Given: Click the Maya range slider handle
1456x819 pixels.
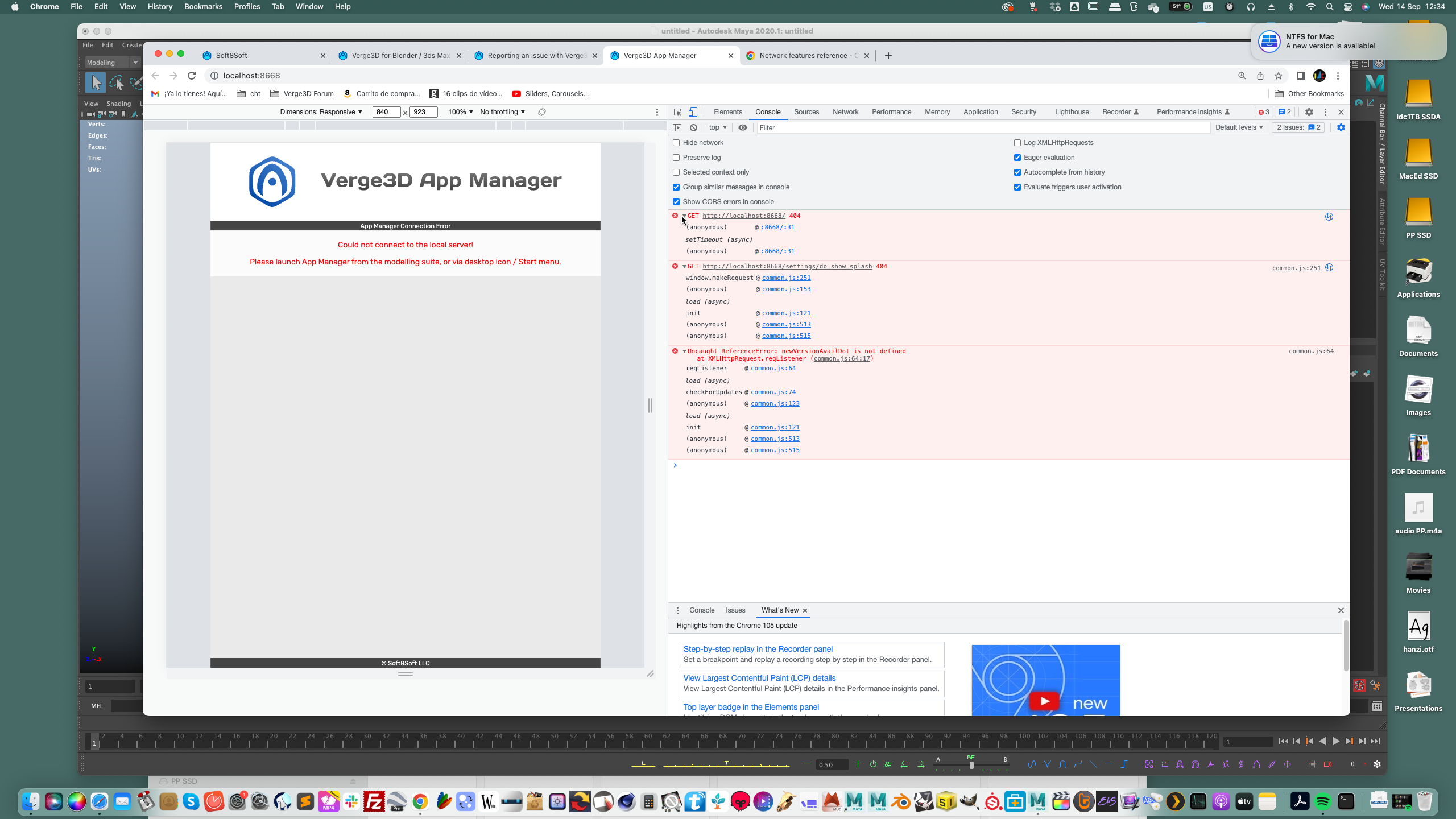Looking at the screenshot, I should click(x=971, y=766).
